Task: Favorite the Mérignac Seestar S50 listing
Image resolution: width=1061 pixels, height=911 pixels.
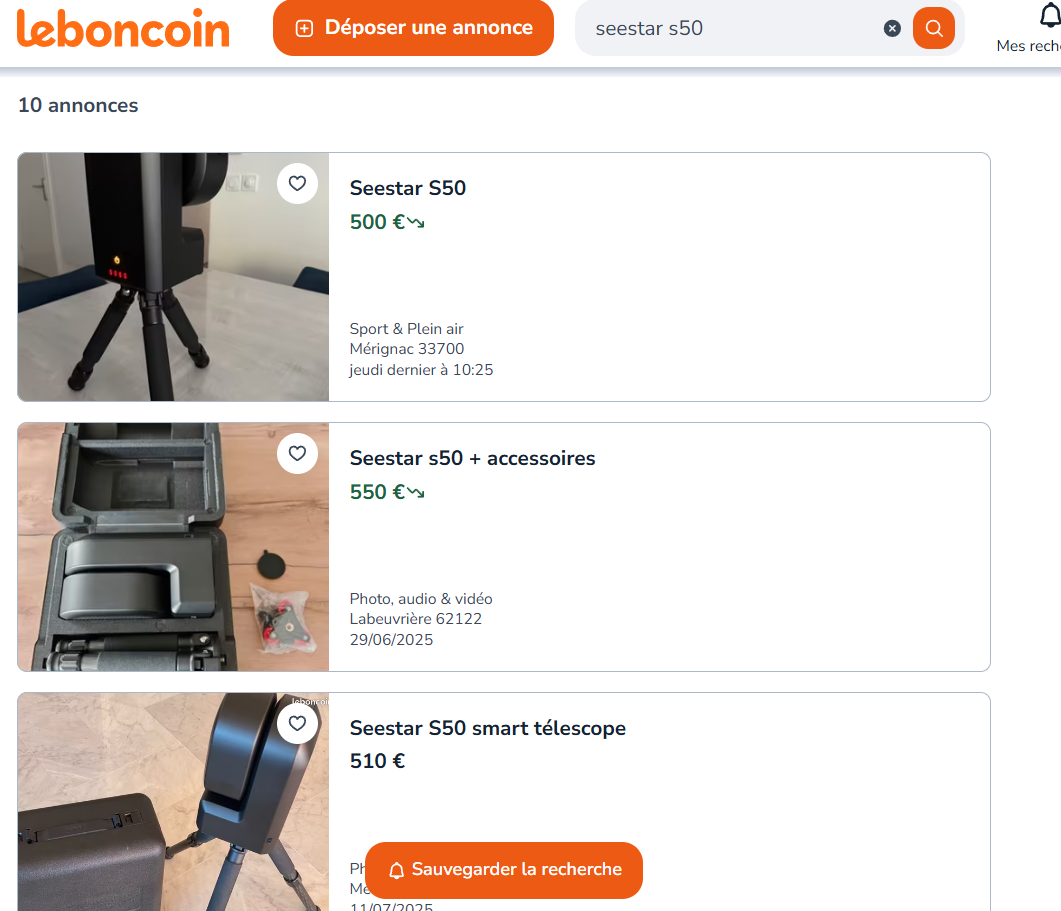Action: tap(297, 184)
